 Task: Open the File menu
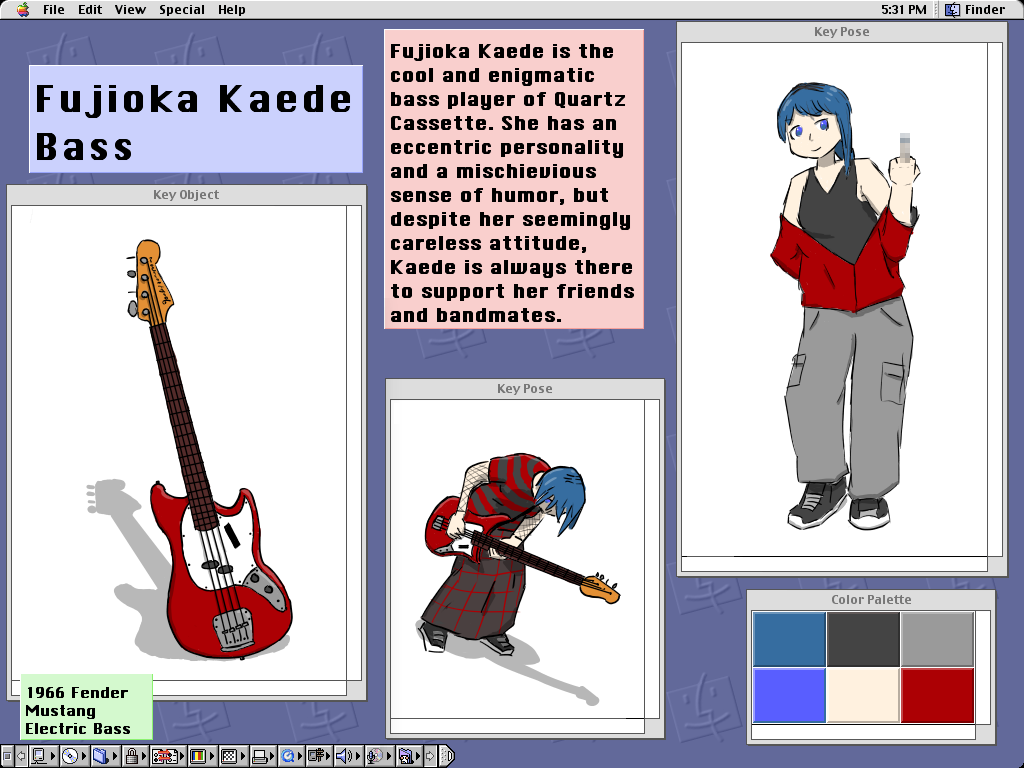[54, 10]
